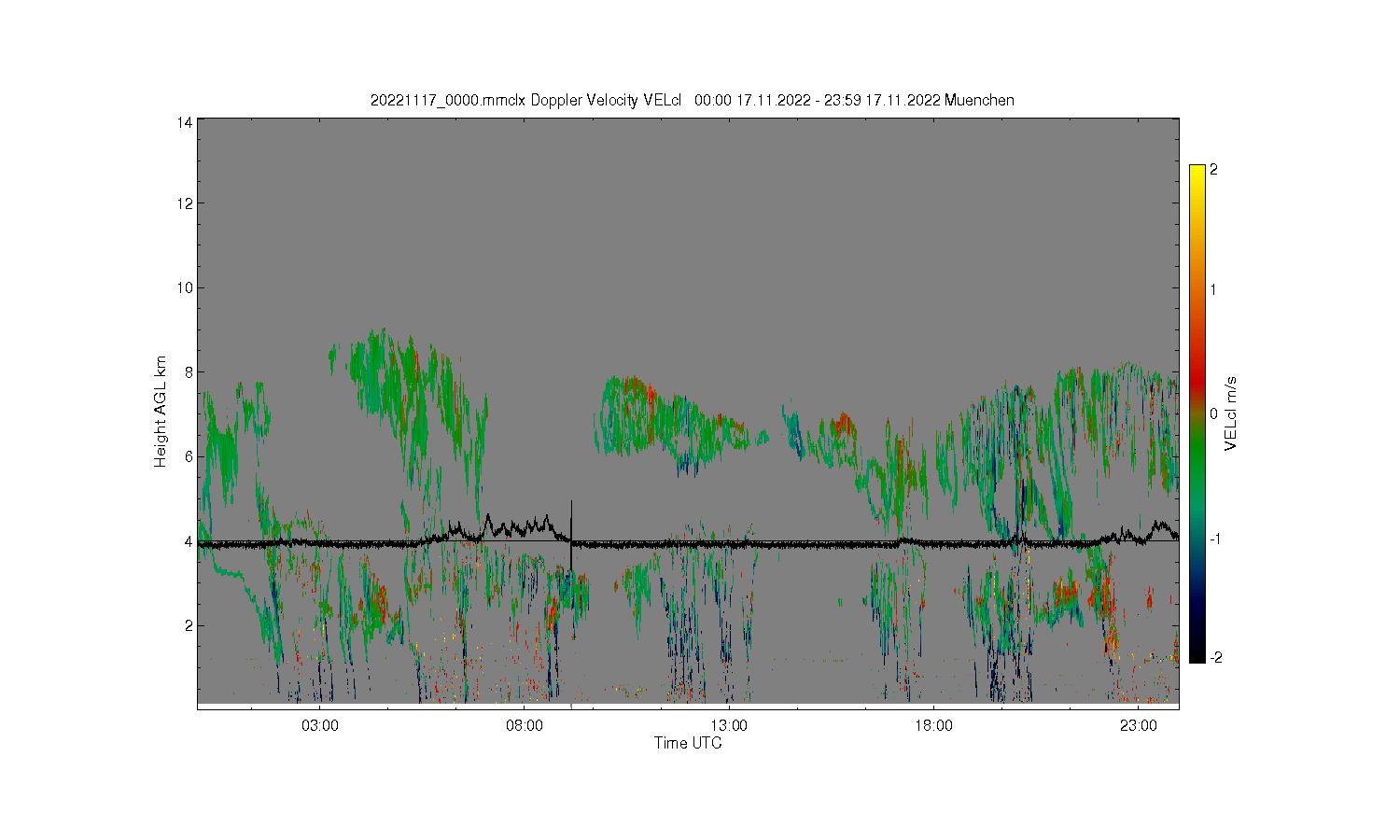
Task: Click the height tick label 6
Action: (x=189, y=456)
